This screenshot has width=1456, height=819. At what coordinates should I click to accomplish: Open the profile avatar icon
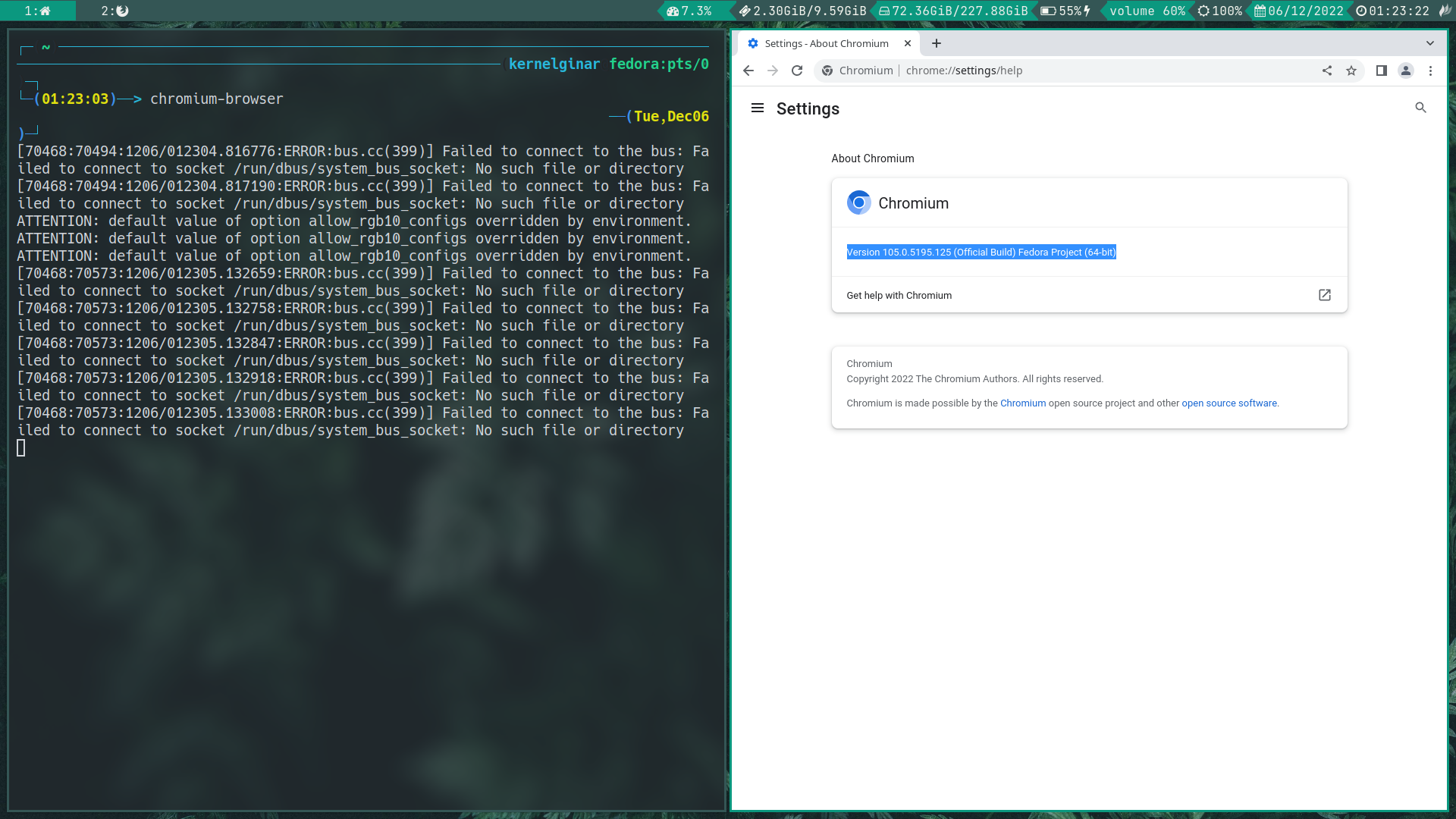[x=1406, y=71]
